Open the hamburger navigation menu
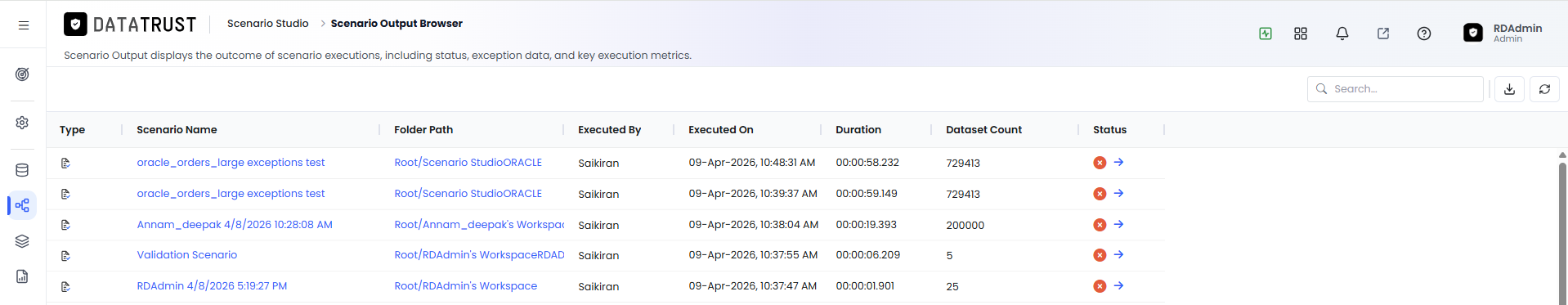This screenshot has height=305, width=1568. [x=24, y=25]
